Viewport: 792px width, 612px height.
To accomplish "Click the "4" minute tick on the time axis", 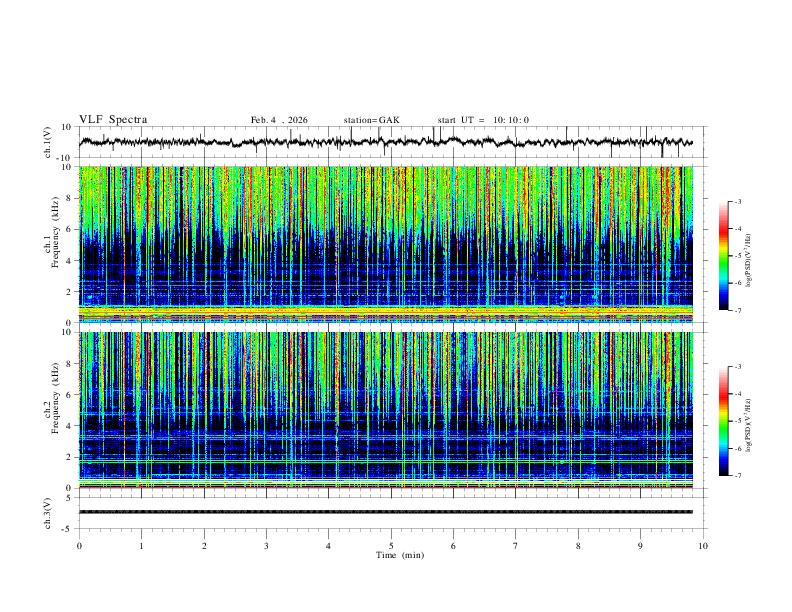I will point(328,546).
